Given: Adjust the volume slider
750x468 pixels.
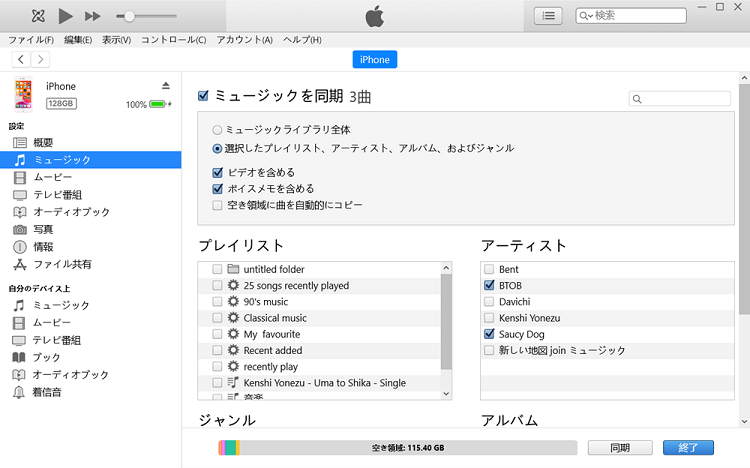Looking at the screenshot, I should tap(146, 16).
